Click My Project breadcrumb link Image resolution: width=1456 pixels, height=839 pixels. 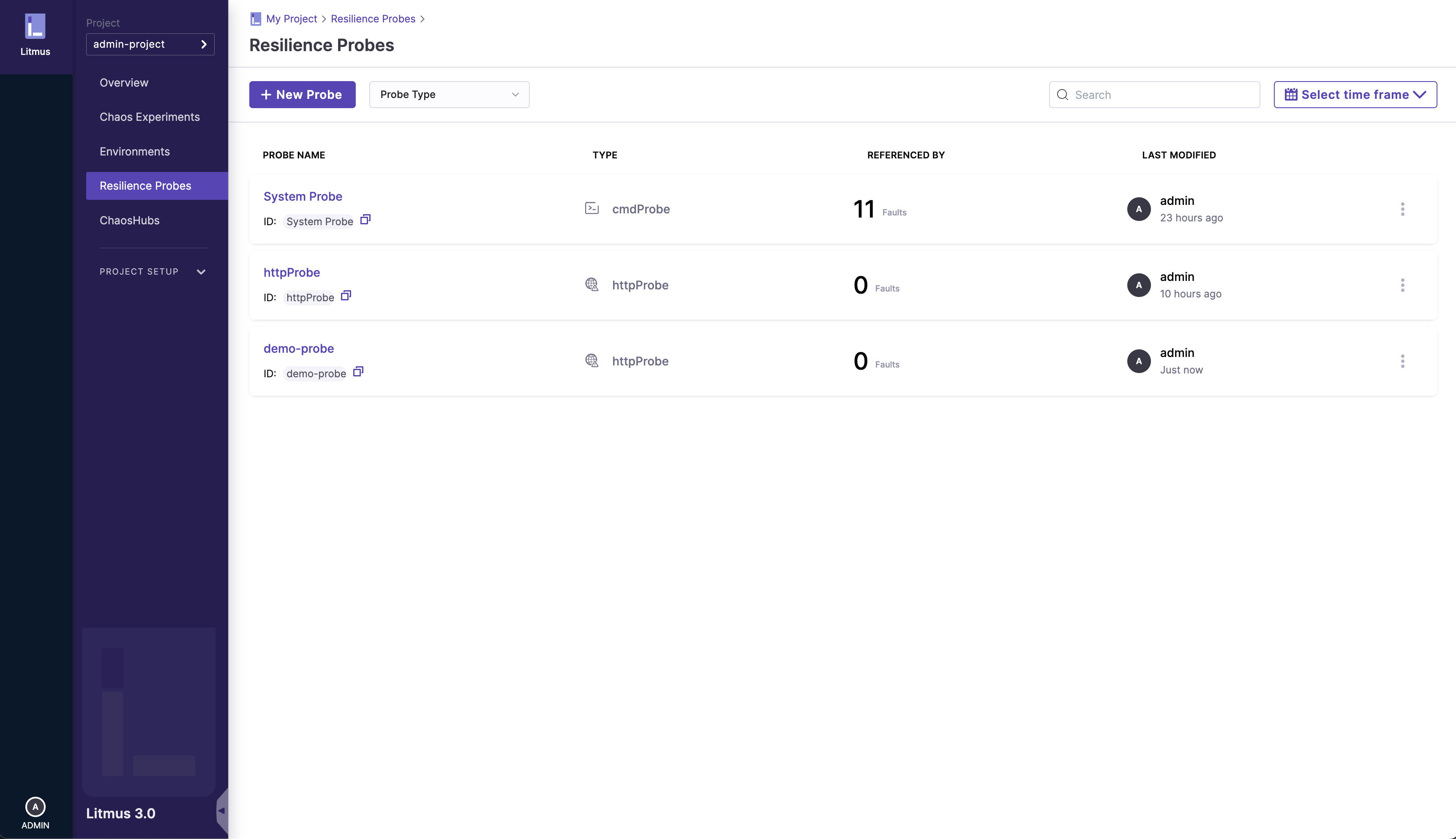pos(291,19)
